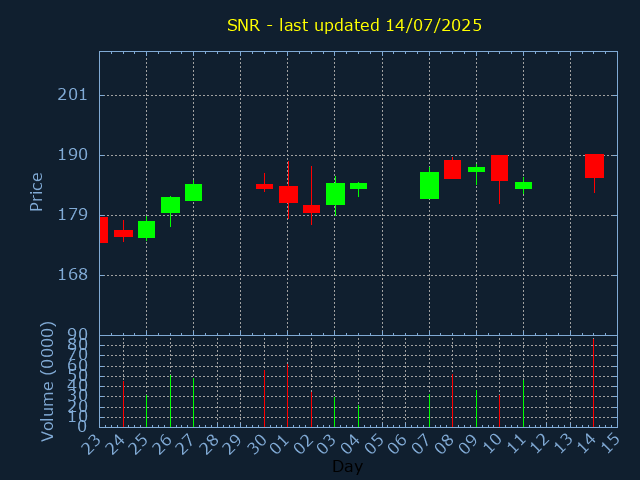The height and width of the screenshot is (480, 640).
Task: Click the day axis label '29'
Action: [x=232, y=444]
